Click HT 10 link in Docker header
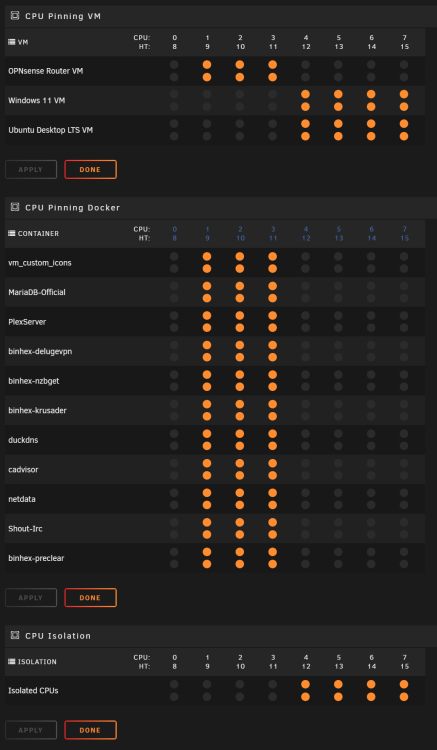The image size is (437, 750). [240, 238]
